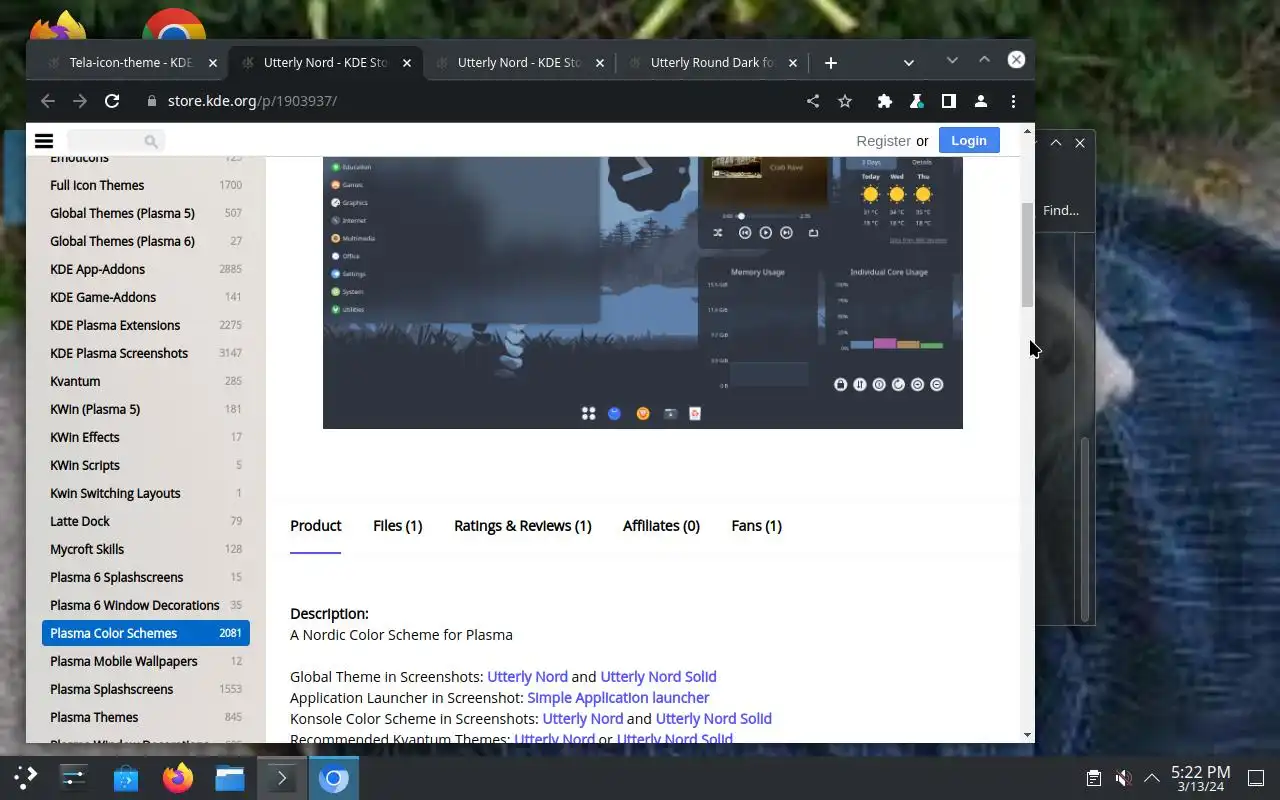Open the Simple Application launcher link
This screenshot has height=800, width=1280.
click(618, 698)
